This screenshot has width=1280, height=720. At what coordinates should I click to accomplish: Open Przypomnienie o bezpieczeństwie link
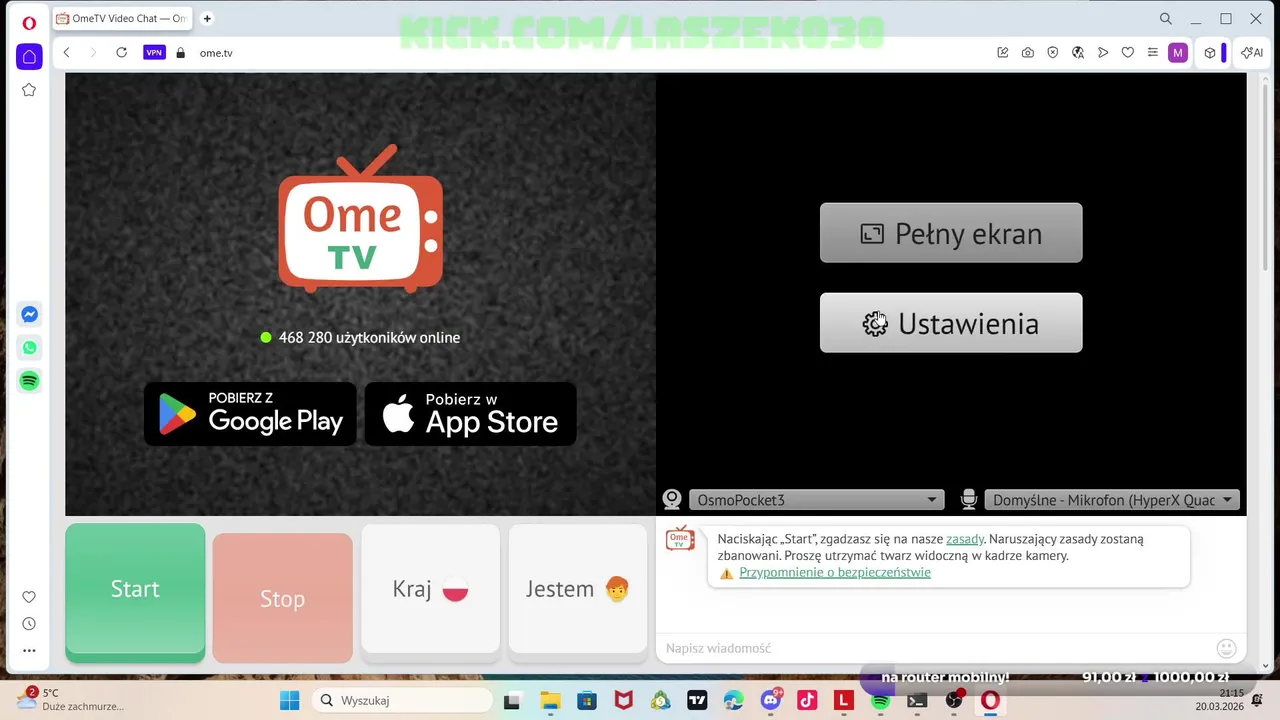tap(835, 573)
